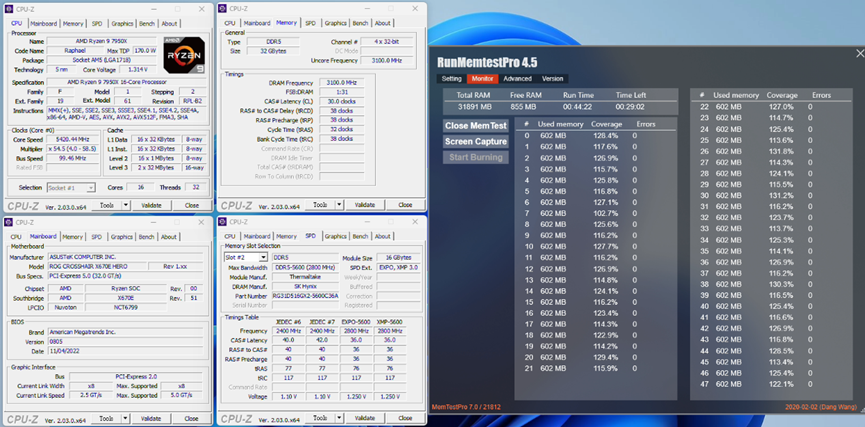The height and width of the screenshot is (427, 865).
Task: Click the Total RAM value 31891 MB
Action: coord(473,107)
